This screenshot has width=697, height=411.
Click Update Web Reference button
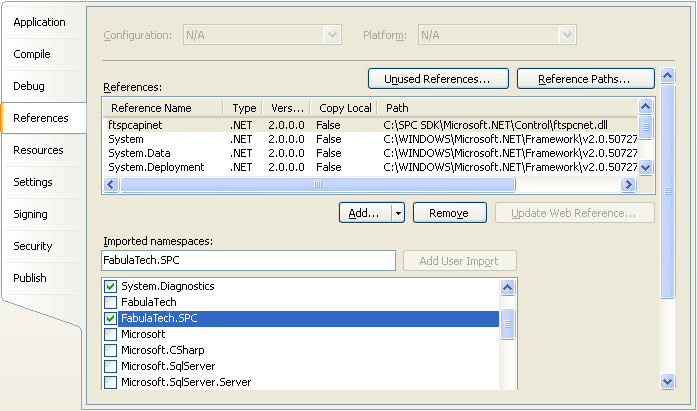pyautogui.click(x=575, y=213)
